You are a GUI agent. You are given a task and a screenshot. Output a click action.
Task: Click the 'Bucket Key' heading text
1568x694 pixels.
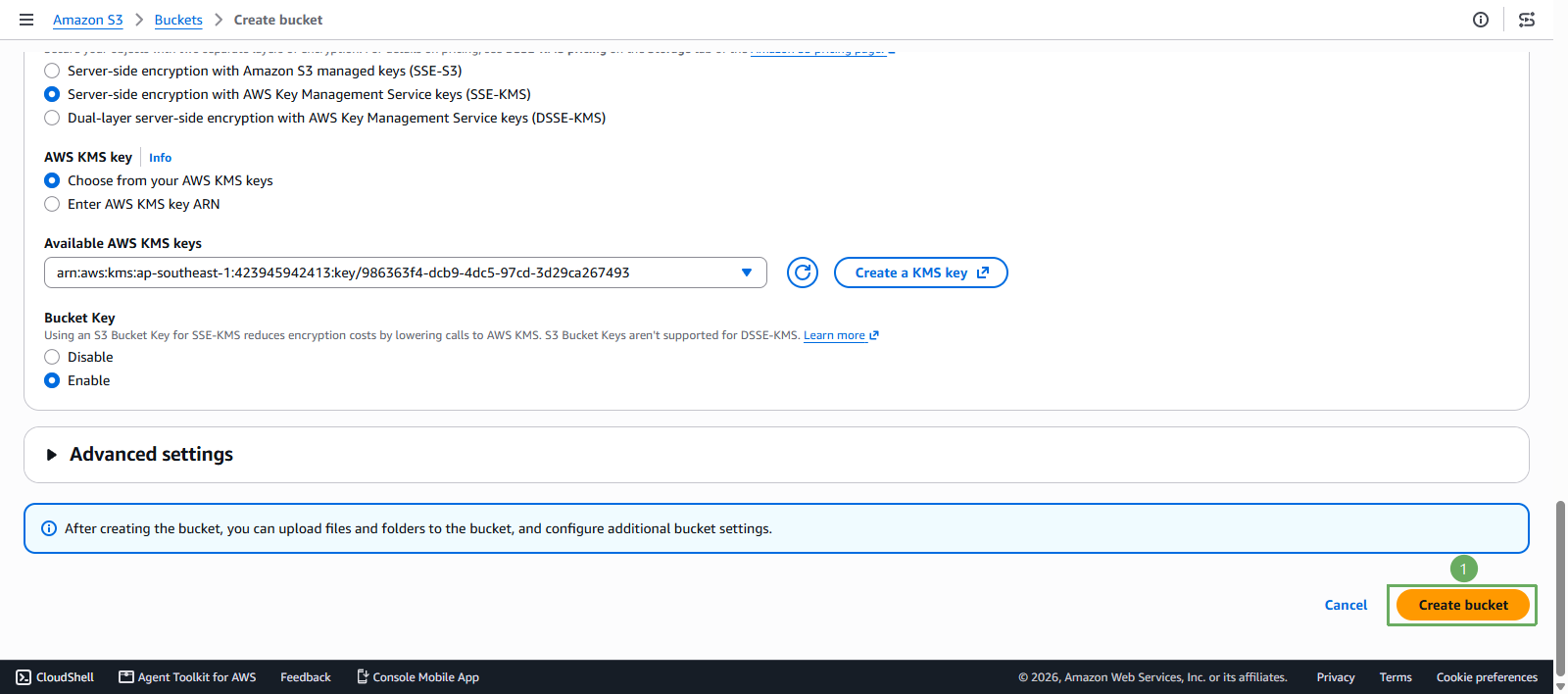point(79,318)
